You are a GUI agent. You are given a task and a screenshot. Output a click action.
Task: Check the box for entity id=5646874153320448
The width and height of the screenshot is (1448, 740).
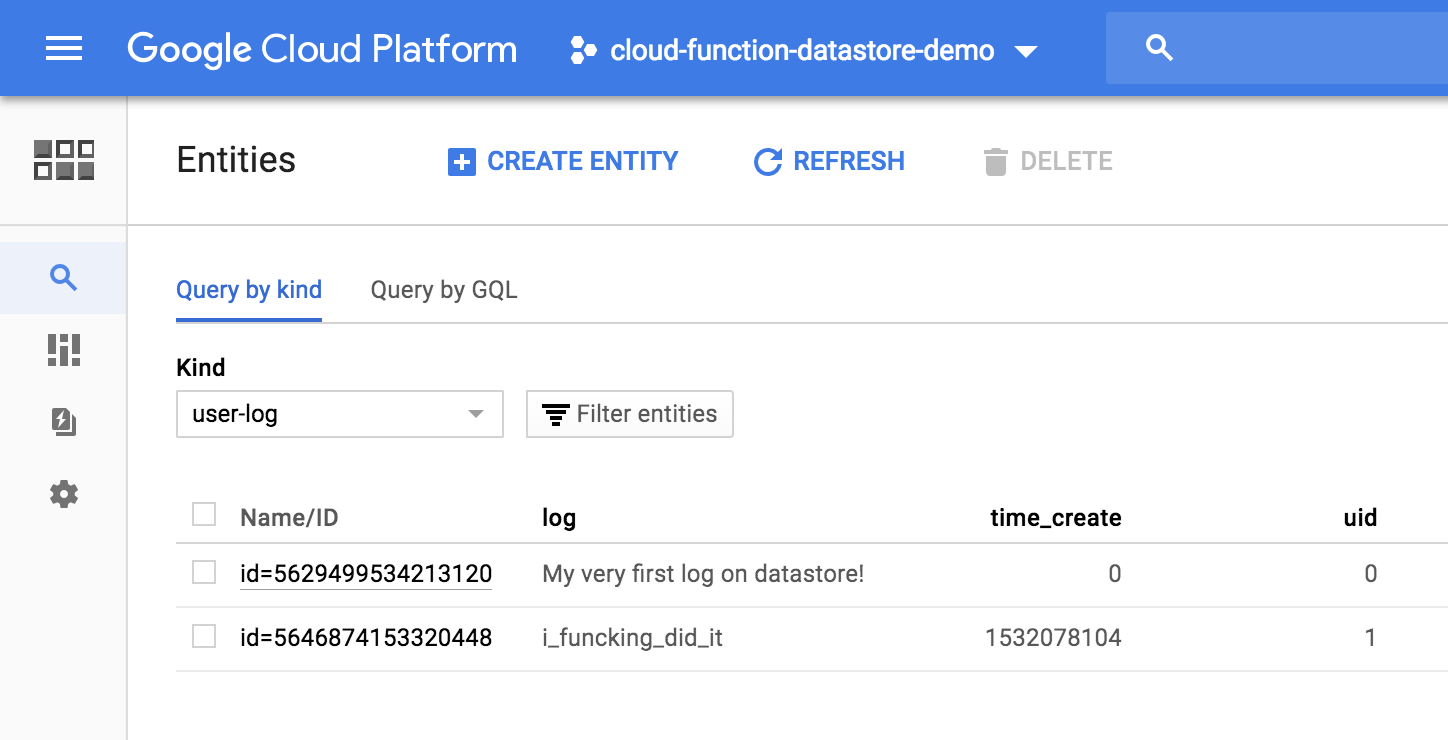click(x=204, y=636)
